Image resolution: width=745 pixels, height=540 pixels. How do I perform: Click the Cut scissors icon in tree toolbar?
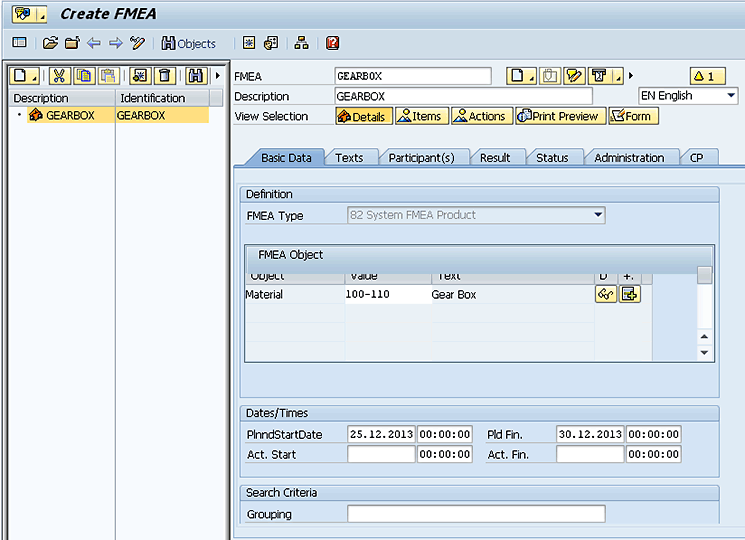coord(59,76)
